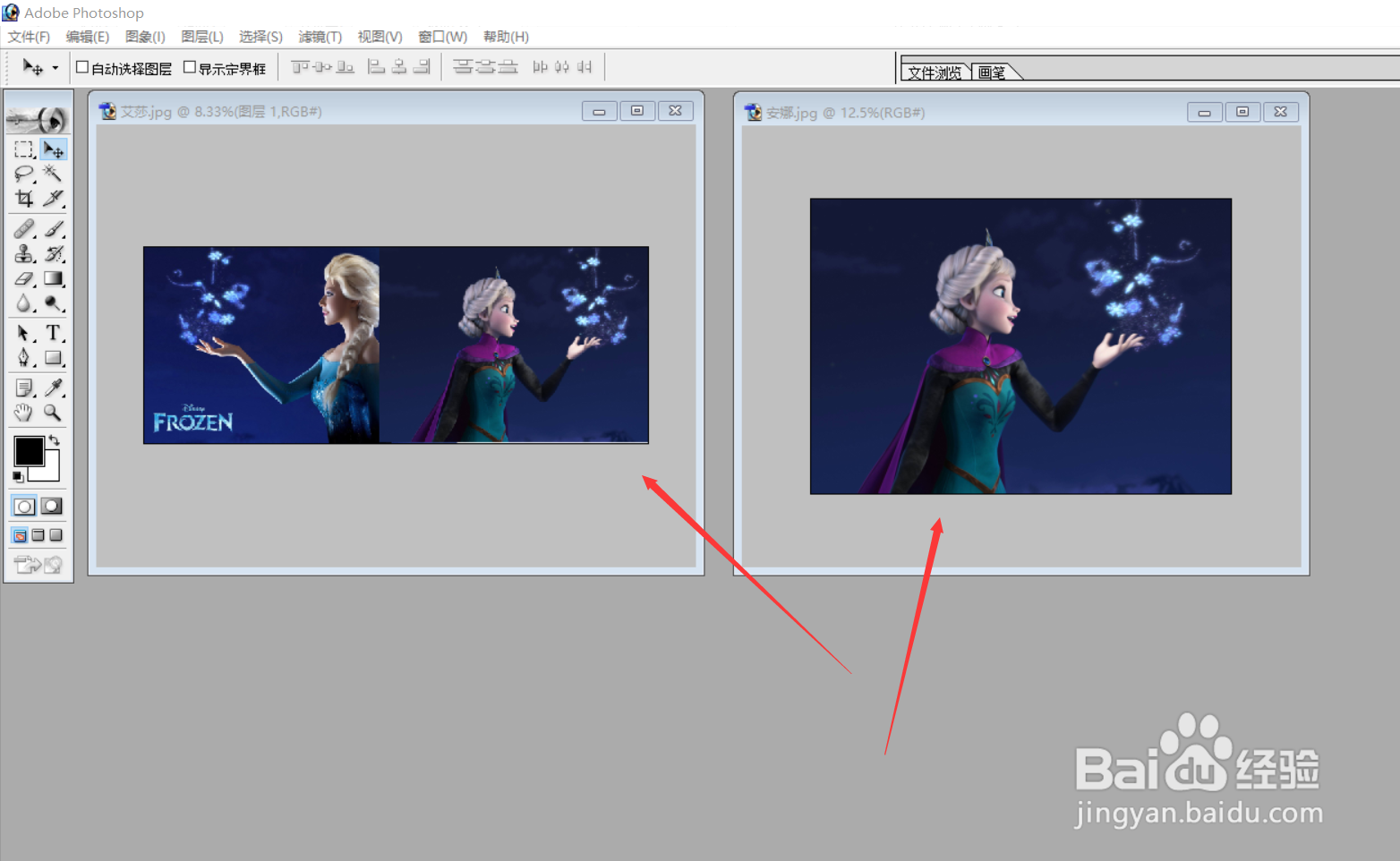Select the Blur tool (water drop)
This screenshot has width=1400, height=861.
pos(24,303)
